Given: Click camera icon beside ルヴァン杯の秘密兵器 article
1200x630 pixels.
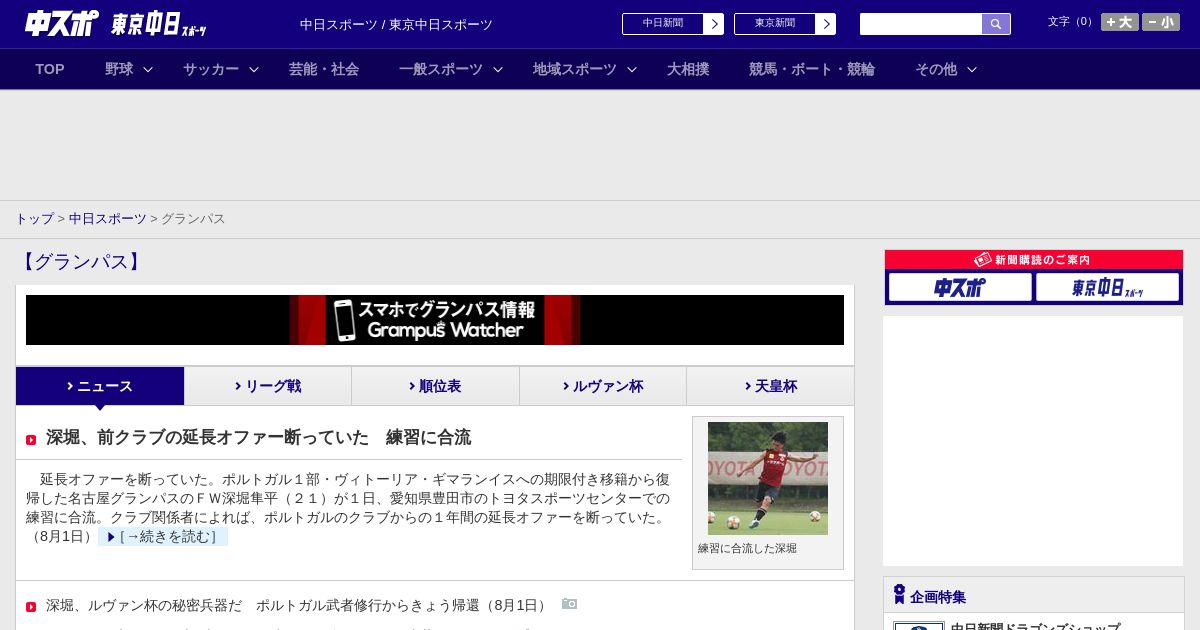Looking at the screenshot, I should tap(569, 604).
